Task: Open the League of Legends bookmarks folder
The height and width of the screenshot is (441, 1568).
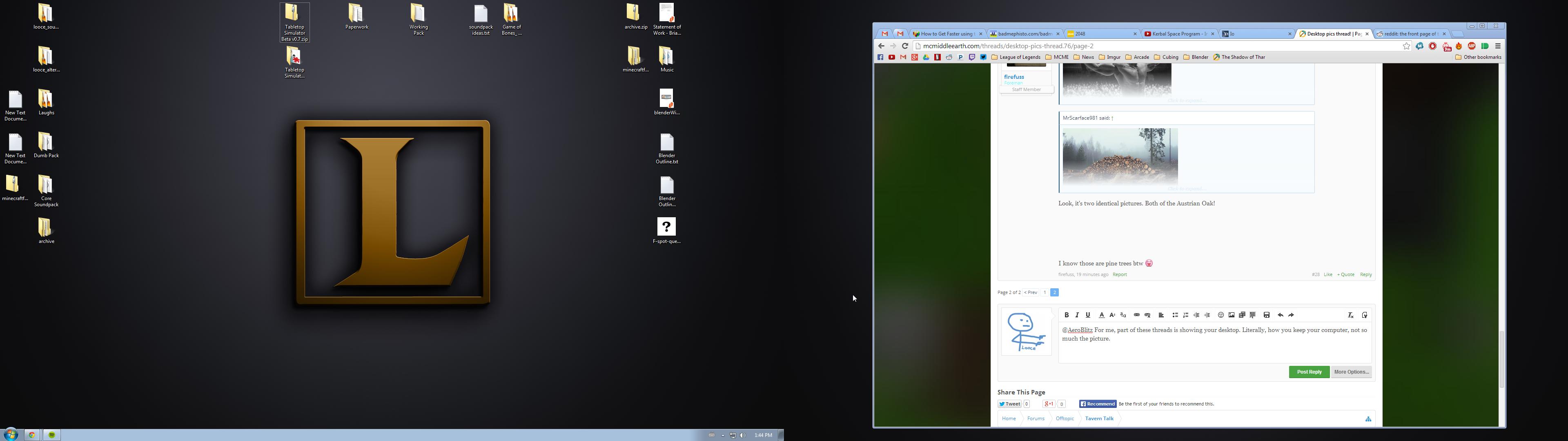Action: pos(1016,57)
